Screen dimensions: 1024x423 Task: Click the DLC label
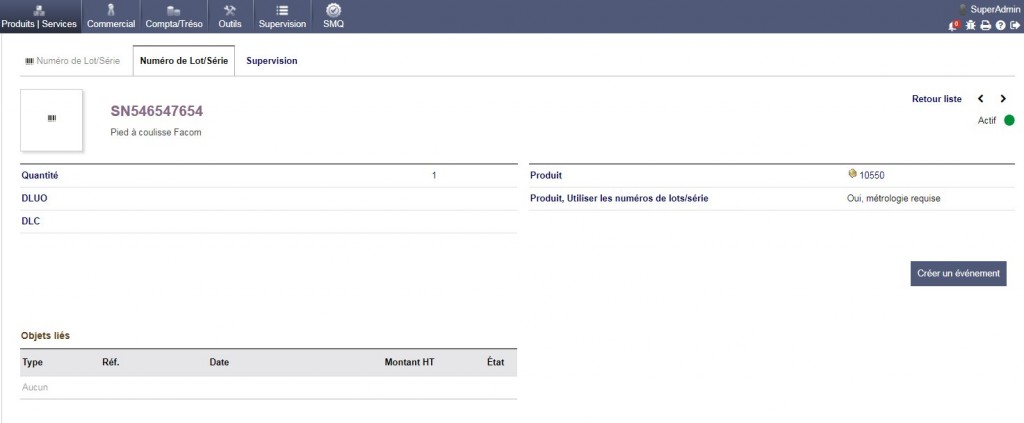30,221
